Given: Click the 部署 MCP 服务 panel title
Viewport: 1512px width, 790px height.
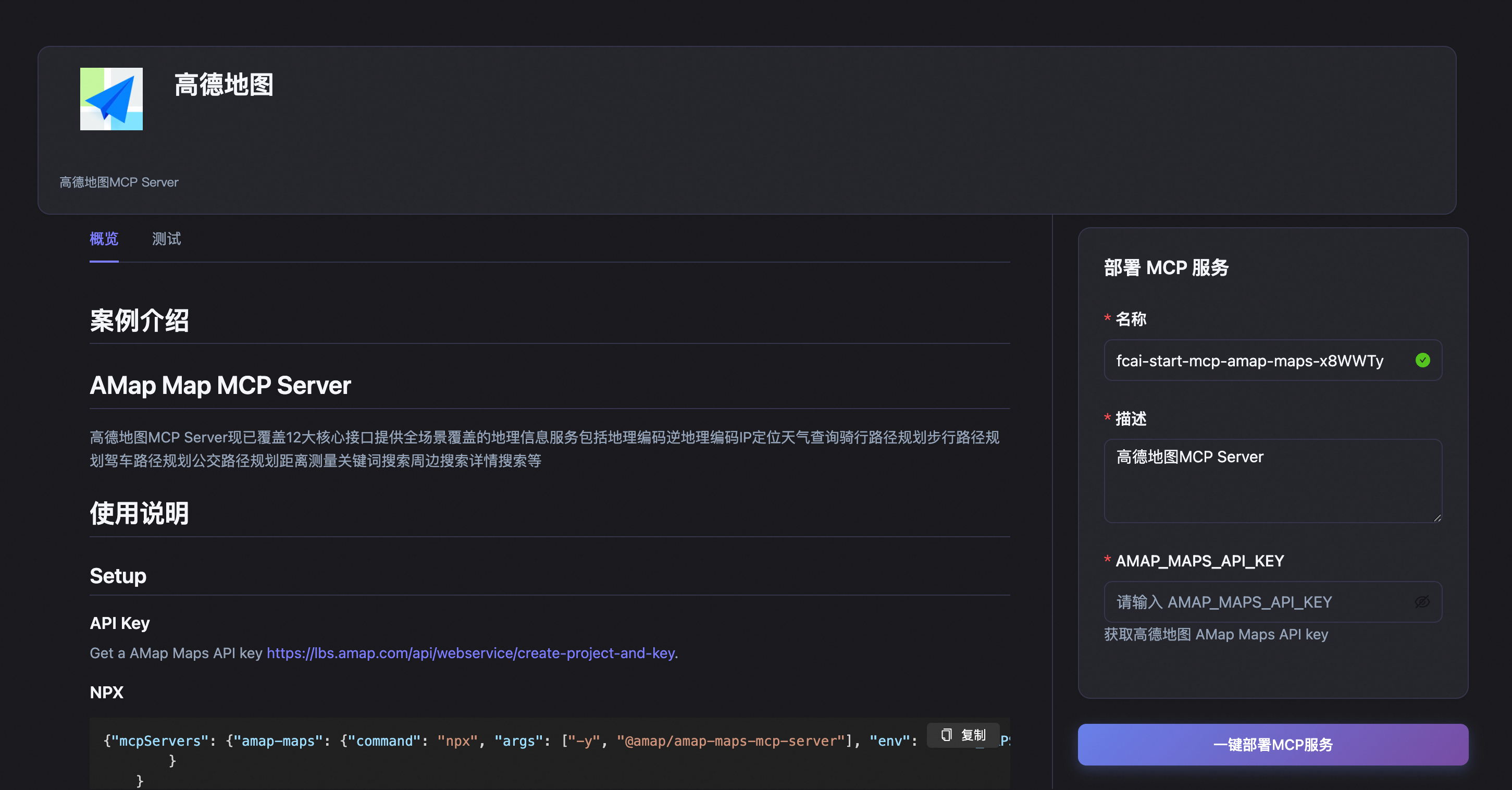Looking at the screenshot, I should [x=1166, y=268].
